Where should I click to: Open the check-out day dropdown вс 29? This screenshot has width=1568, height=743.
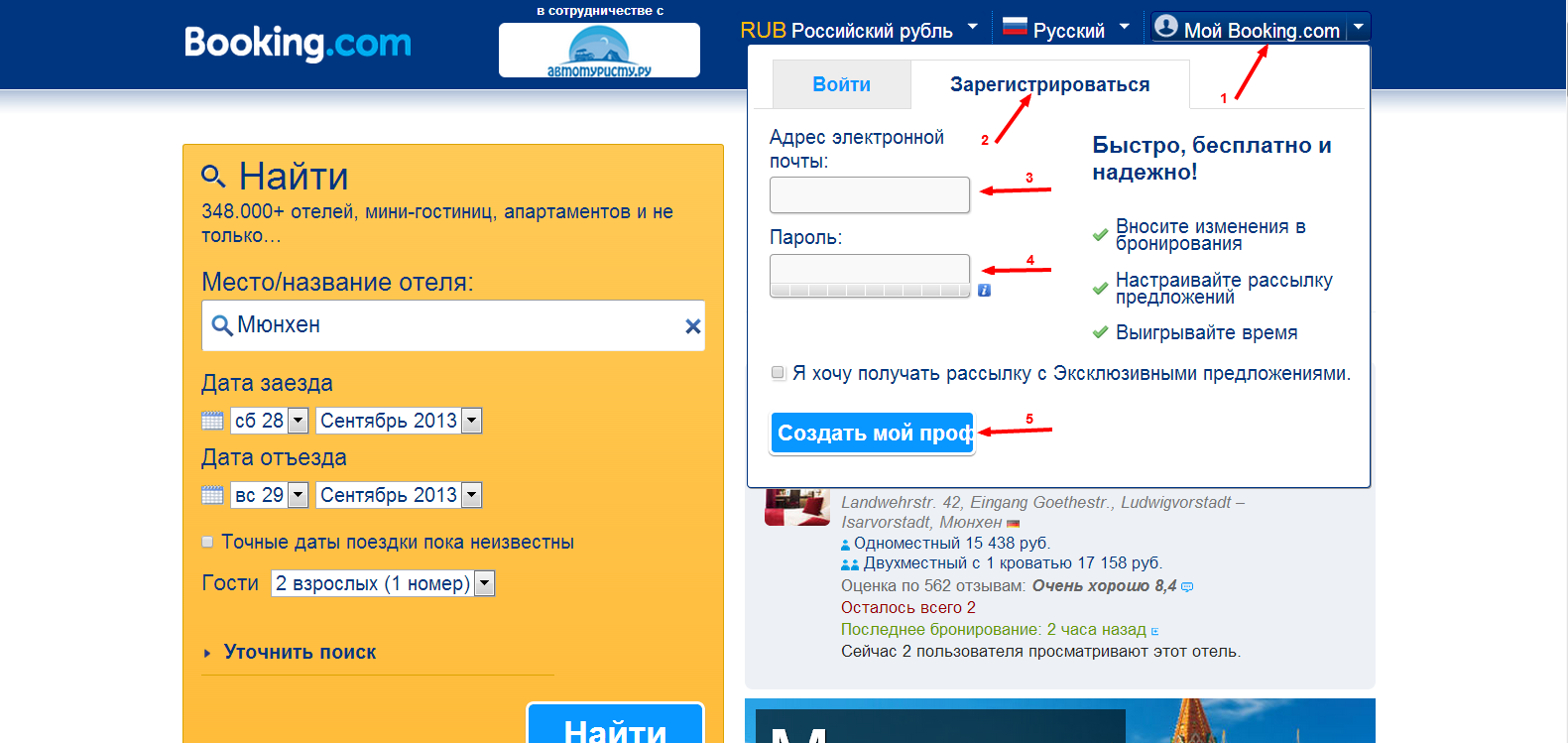[x=270, y=495]
